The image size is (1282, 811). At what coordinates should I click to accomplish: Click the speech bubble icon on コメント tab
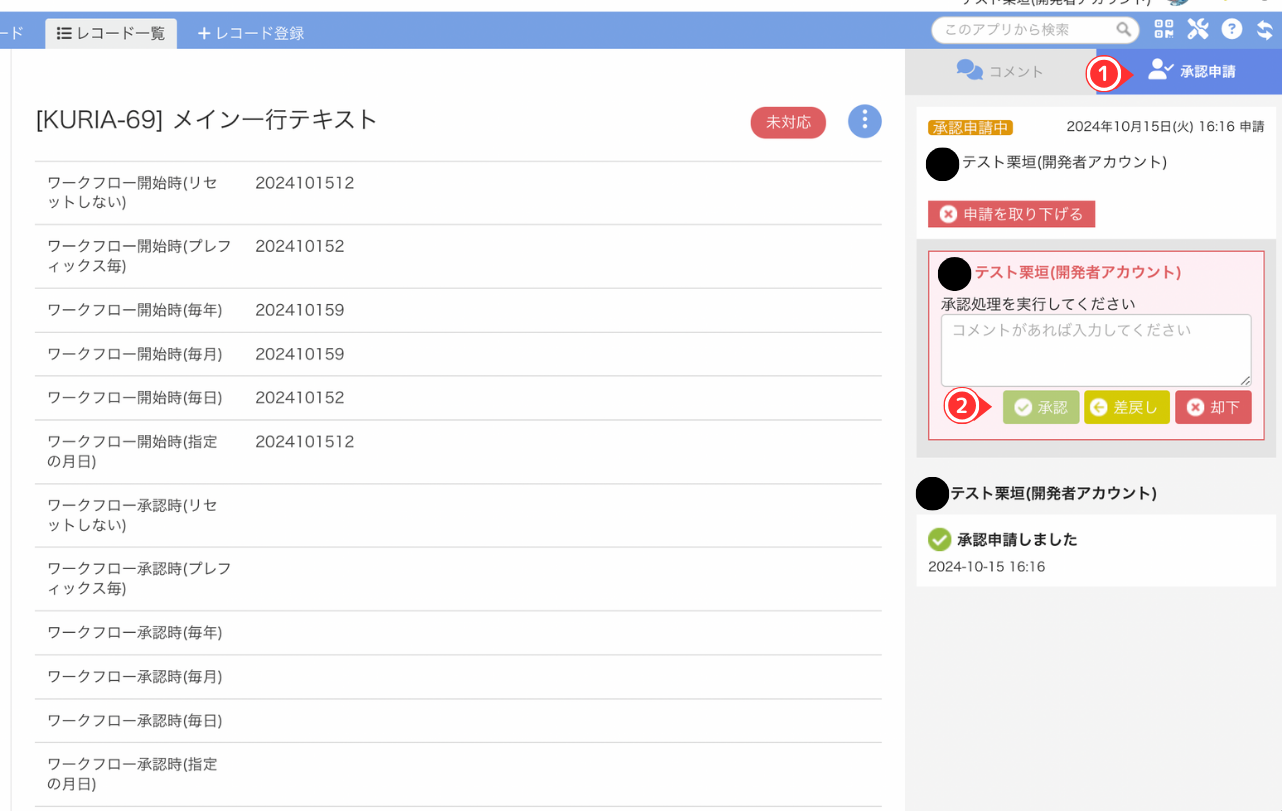(969, 70)
